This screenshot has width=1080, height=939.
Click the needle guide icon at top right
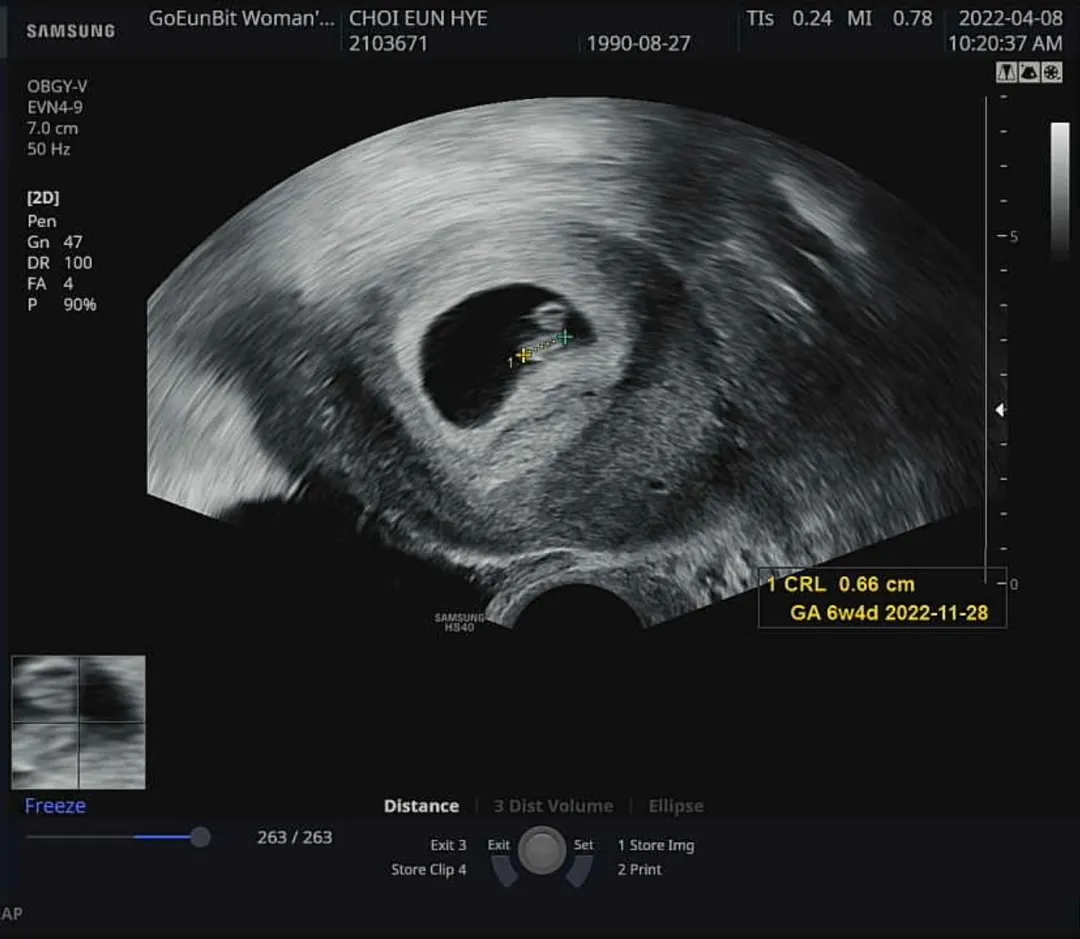1006,72
